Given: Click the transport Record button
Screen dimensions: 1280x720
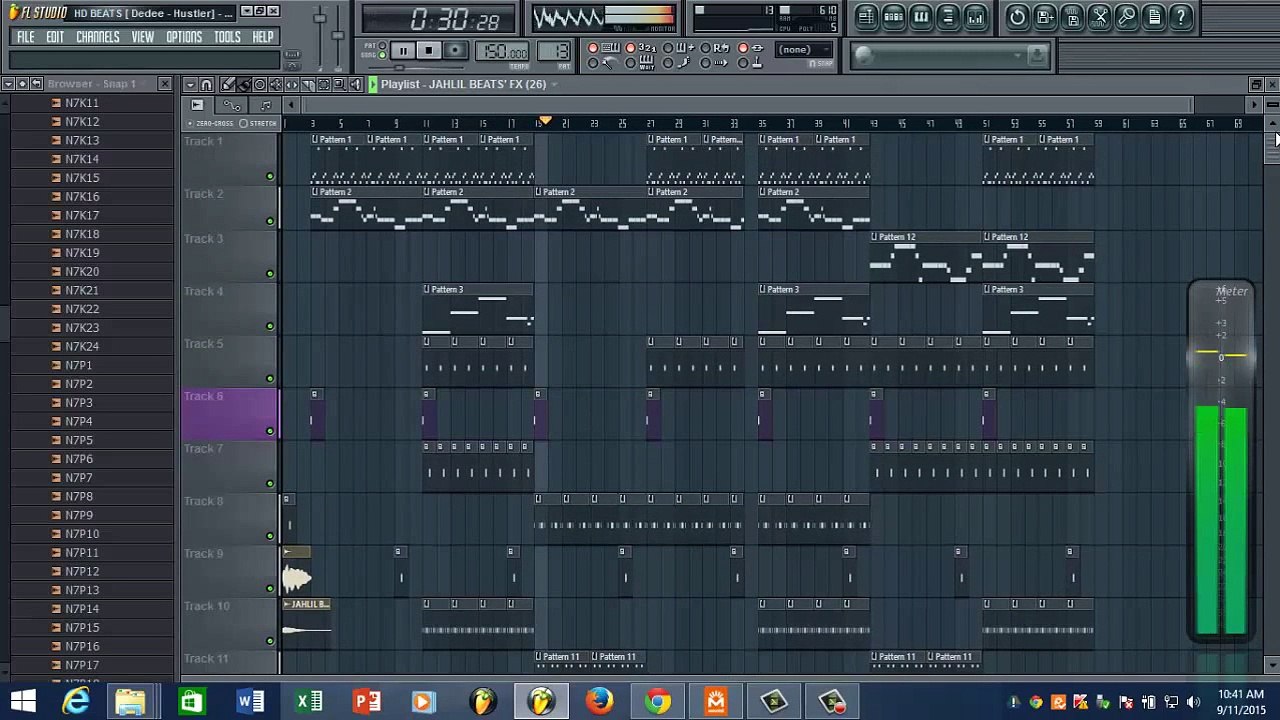Looking at the screenshot, I should click(x=455, y=51).
